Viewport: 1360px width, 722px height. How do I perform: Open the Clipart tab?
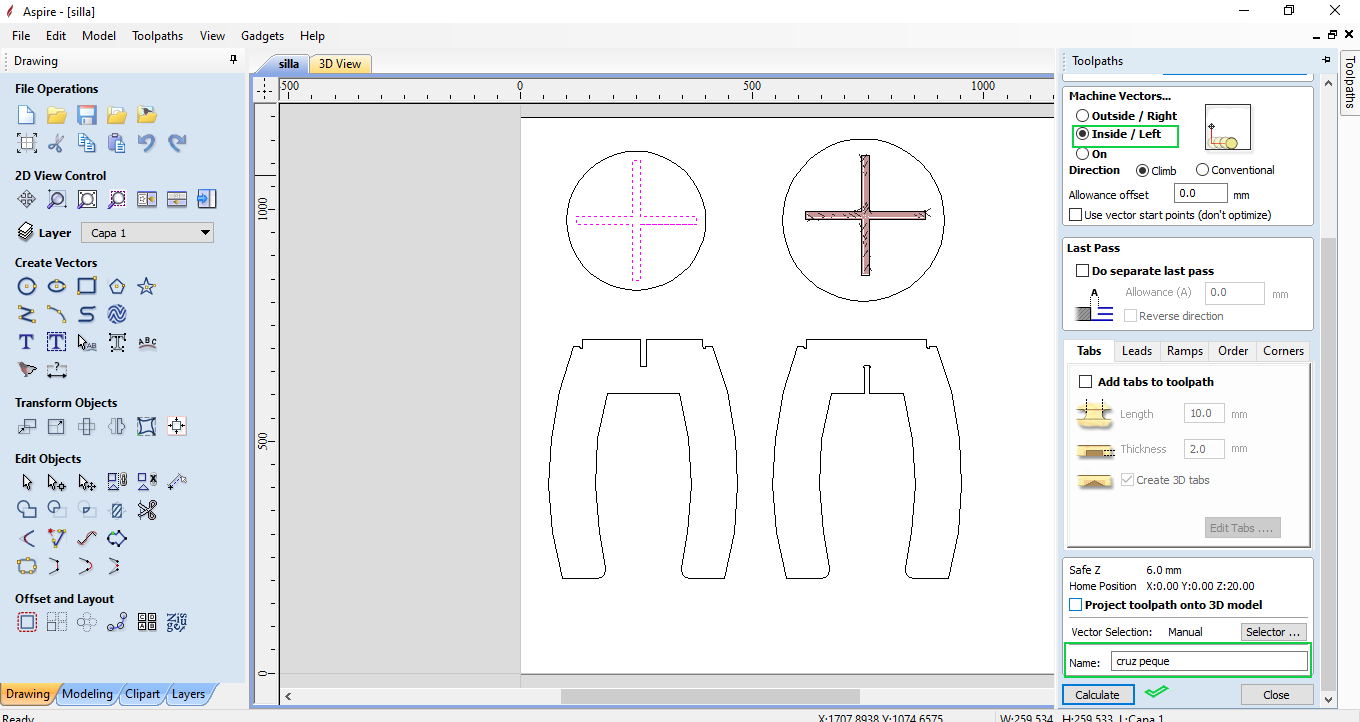click(142, 694)
